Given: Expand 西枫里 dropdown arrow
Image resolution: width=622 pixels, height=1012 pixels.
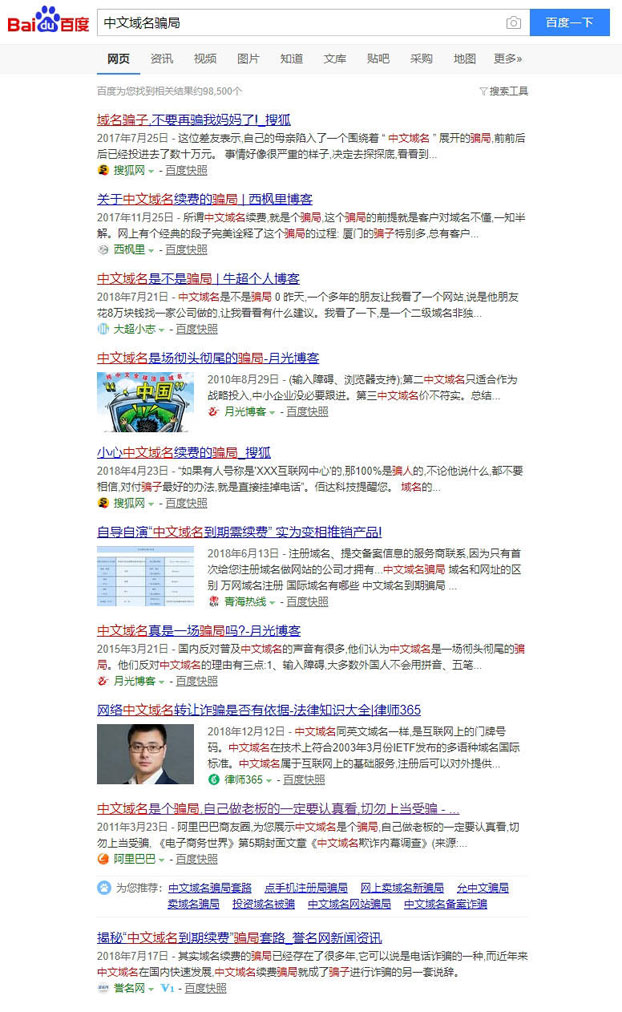Looking at the screenshot, I should pyautogui.click(x=151, y=250).
